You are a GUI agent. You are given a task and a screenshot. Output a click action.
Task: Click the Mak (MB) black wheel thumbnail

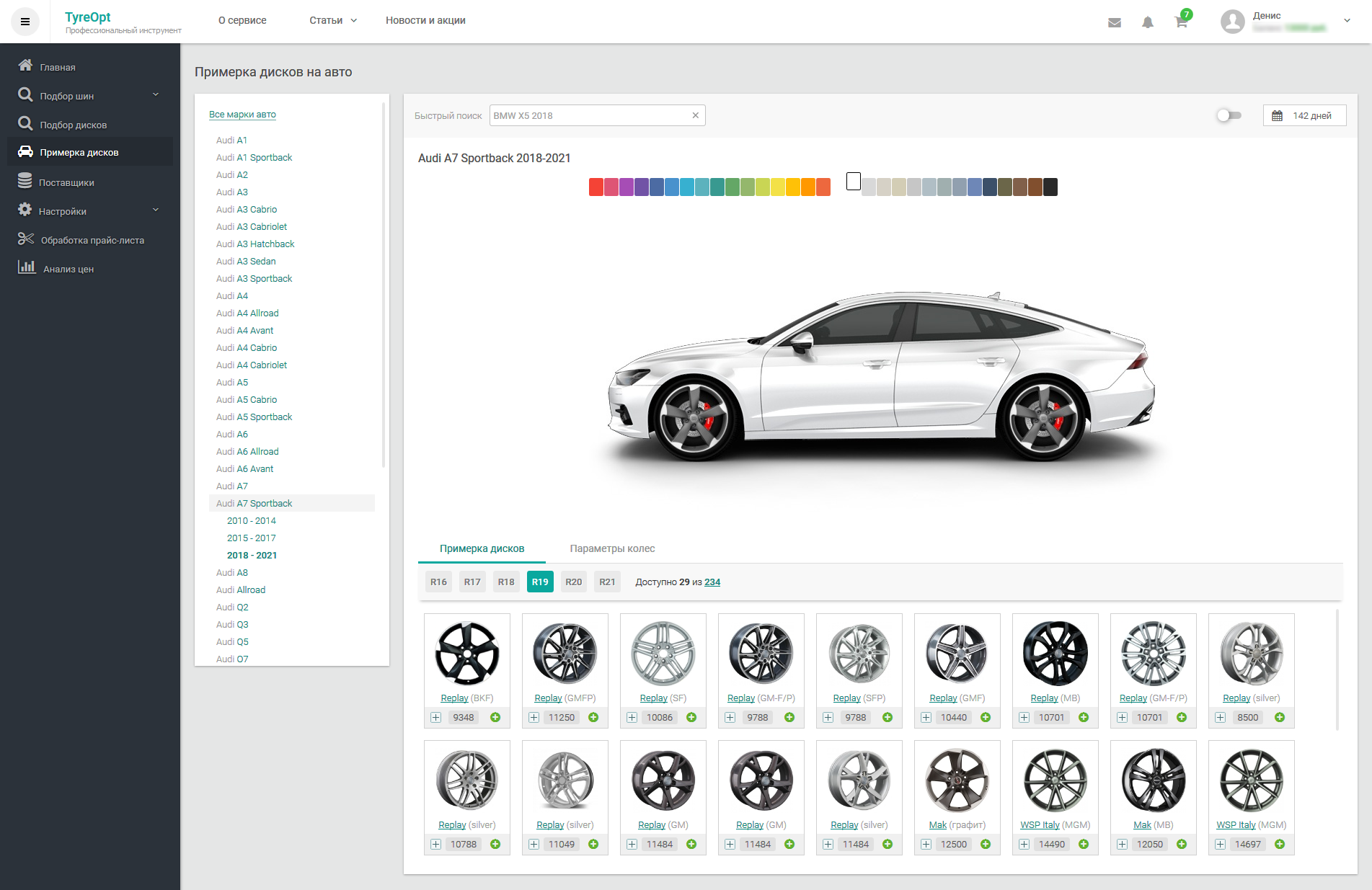pos(1154,780)
